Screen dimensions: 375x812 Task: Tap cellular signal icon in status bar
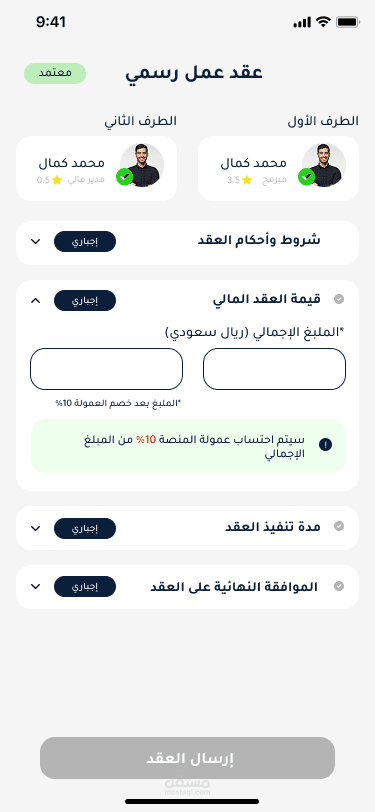pyautogui.click(x=302, y=22)
